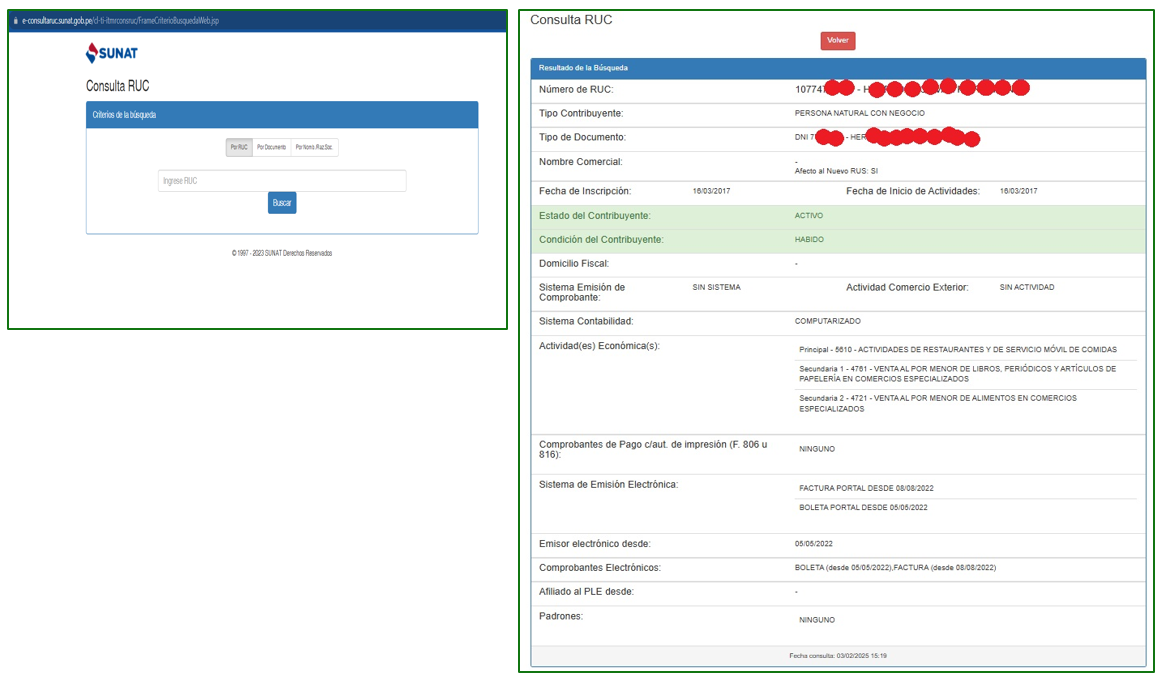The width and height of the screenshot is (1166, 688).
Task: Select the Por RUC search option
Action: 239,147
